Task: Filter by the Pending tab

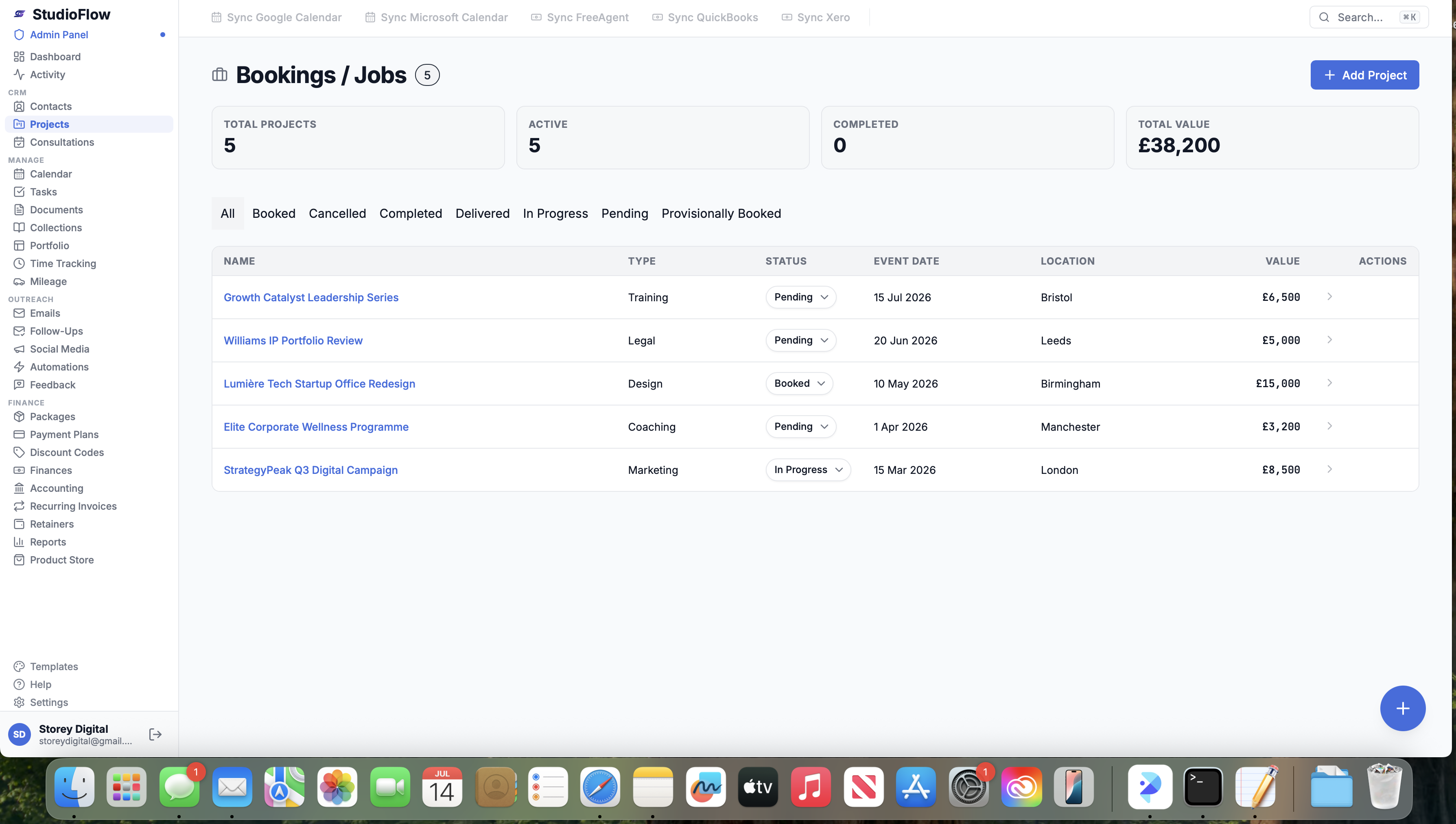Action: tap(625, 213)
